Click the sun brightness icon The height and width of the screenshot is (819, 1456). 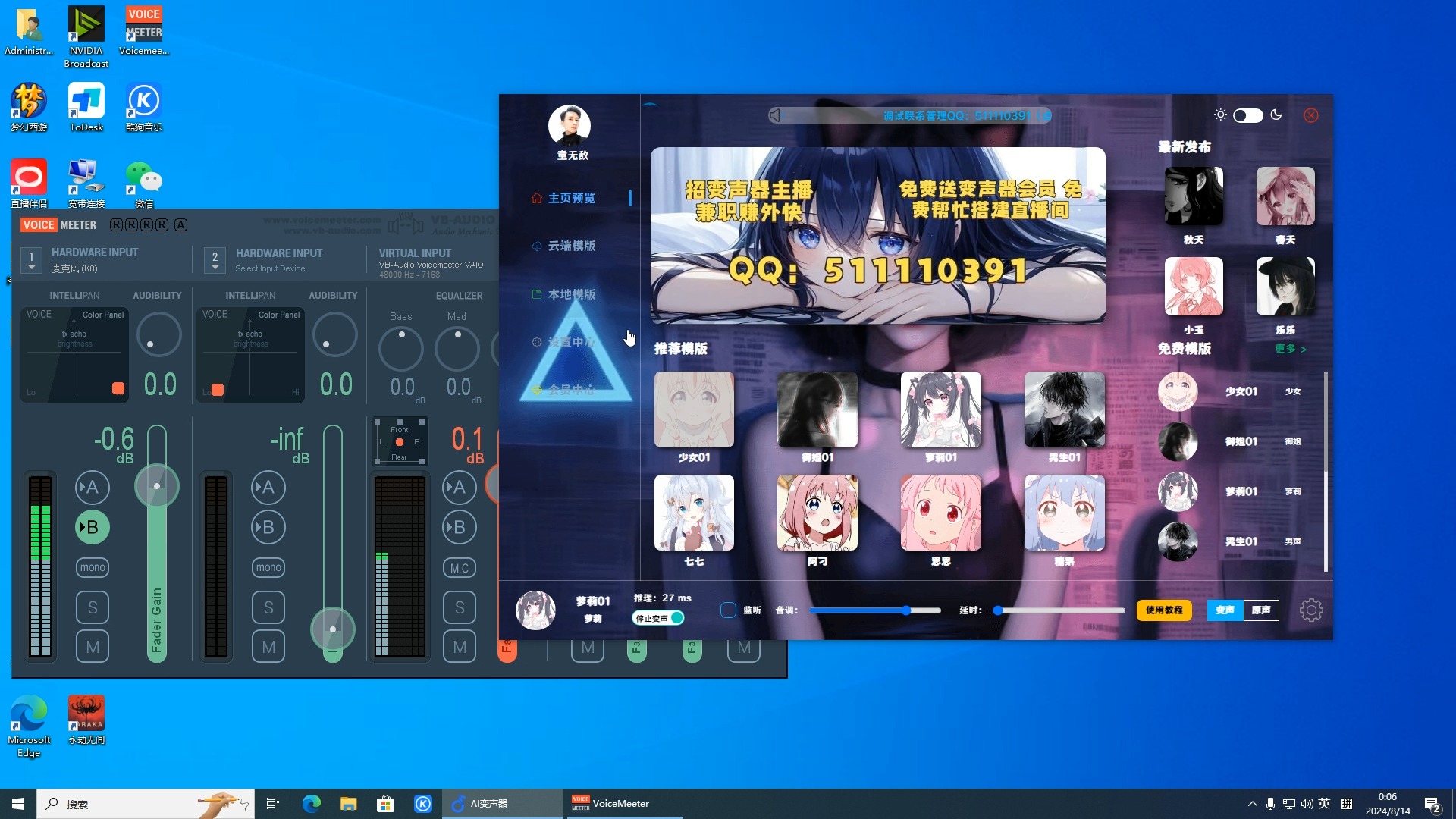click(x=1220, y=115)
